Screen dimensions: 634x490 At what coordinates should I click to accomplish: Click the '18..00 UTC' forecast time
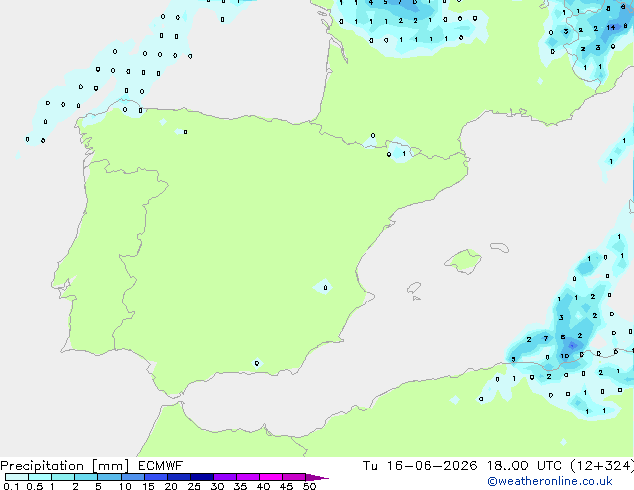point(524,466)
